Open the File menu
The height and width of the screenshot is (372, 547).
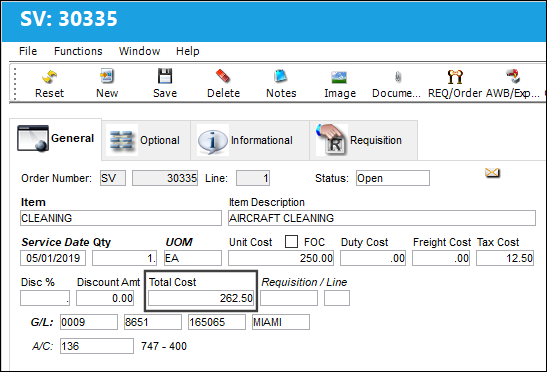click(x=28, y=51)
